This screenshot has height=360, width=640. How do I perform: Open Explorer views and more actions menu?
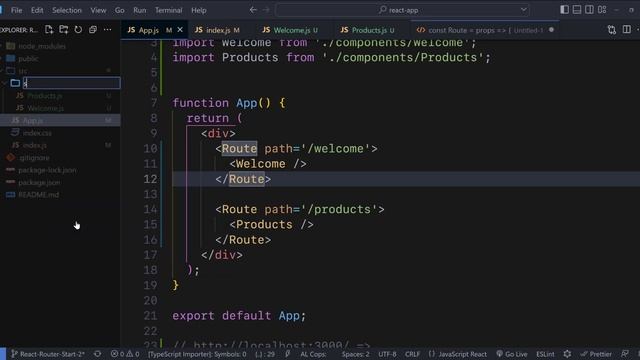pos(107,29)
